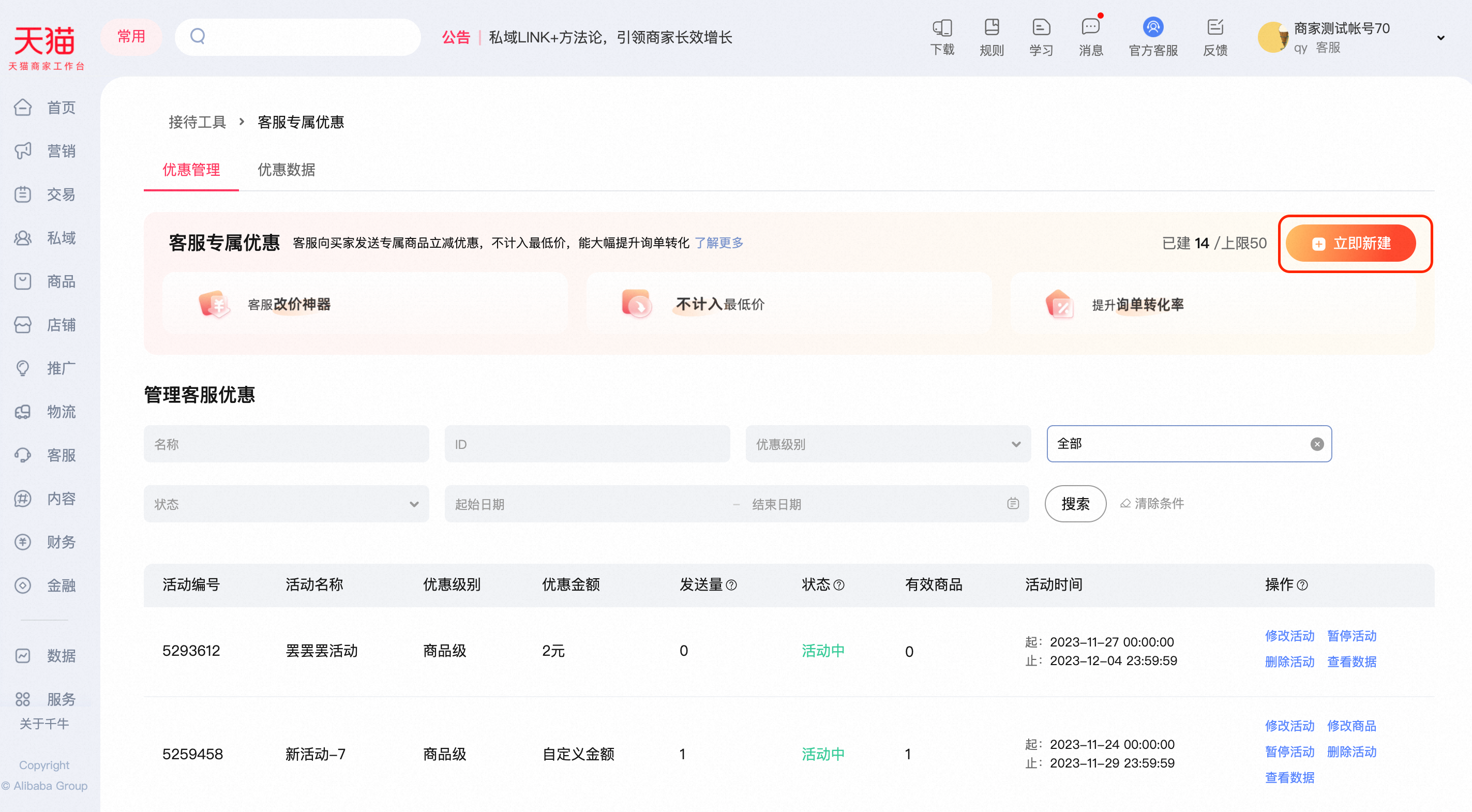Open the 全部 combo box
1472x812 pixels.
tap(1189, 443)
